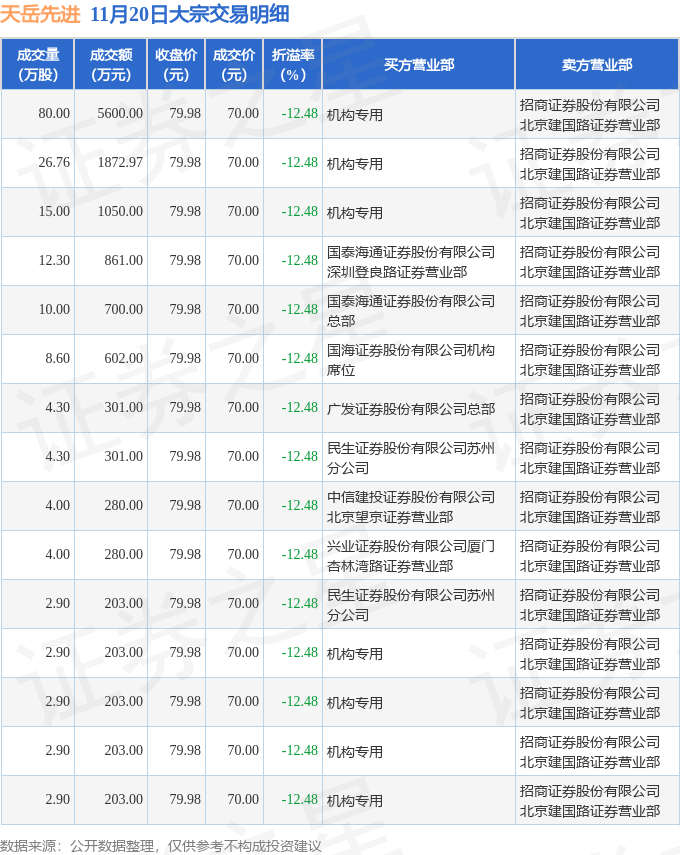Select the 折溢率(%) column header
This screenshot has height=855, width=680.
pos(293,64)
